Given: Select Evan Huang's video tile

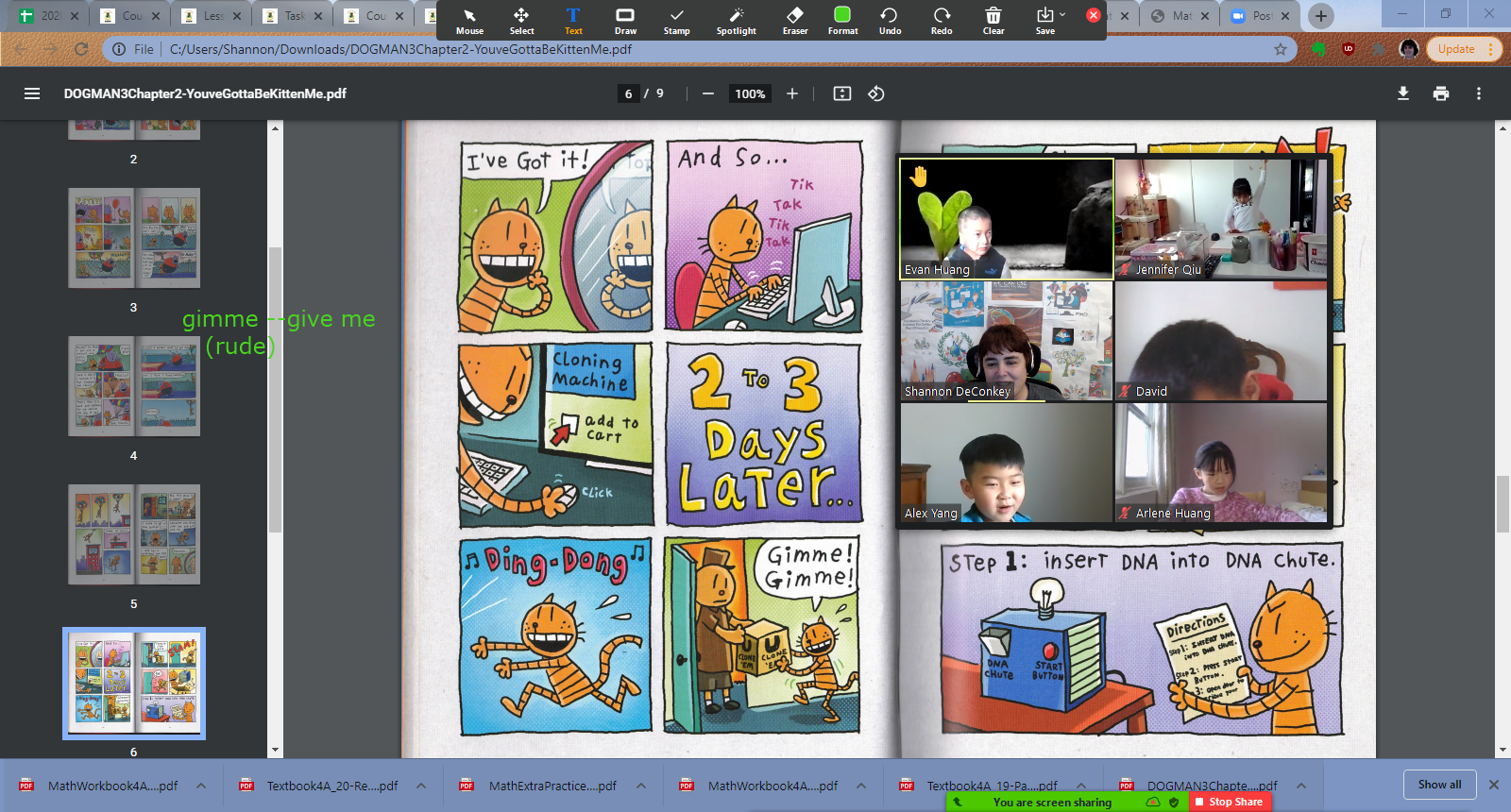Looking at the screenshot, I should (1007, 219).
